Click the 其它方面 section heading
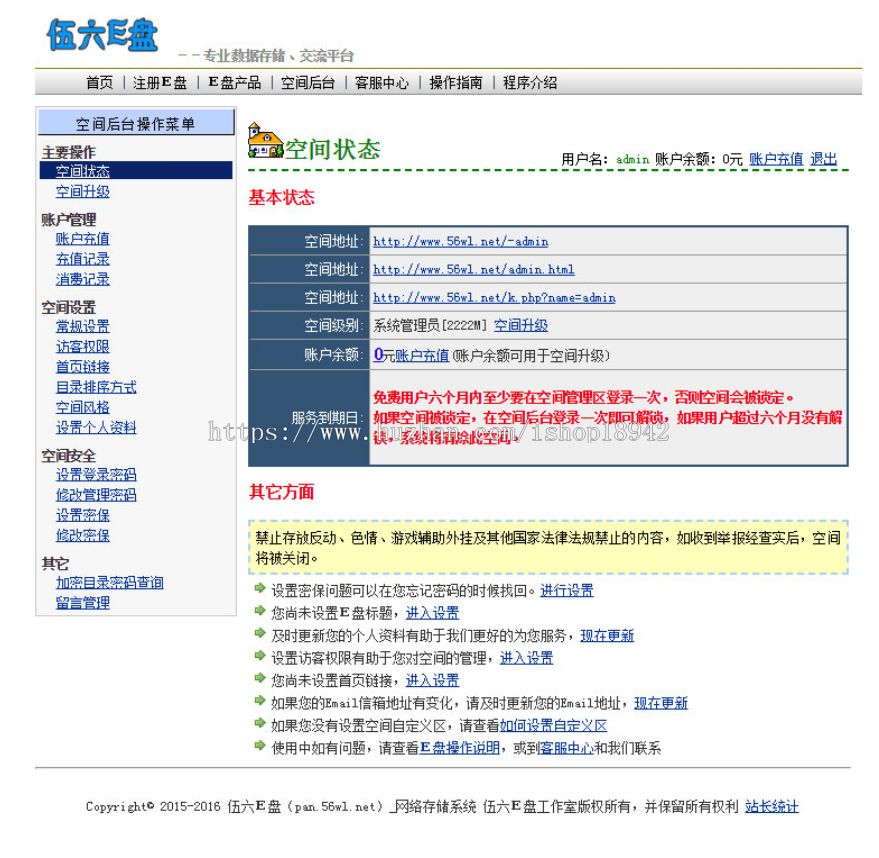 coord(281,491)
